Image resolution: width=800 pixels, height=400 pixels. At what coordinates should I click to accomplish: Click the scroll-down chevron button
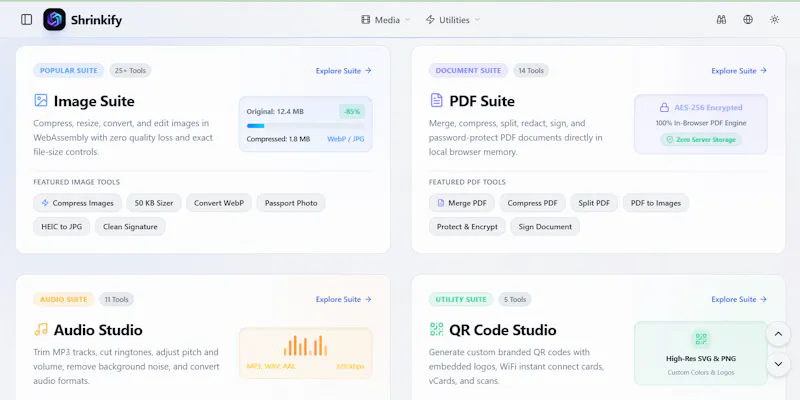point(778,364)
